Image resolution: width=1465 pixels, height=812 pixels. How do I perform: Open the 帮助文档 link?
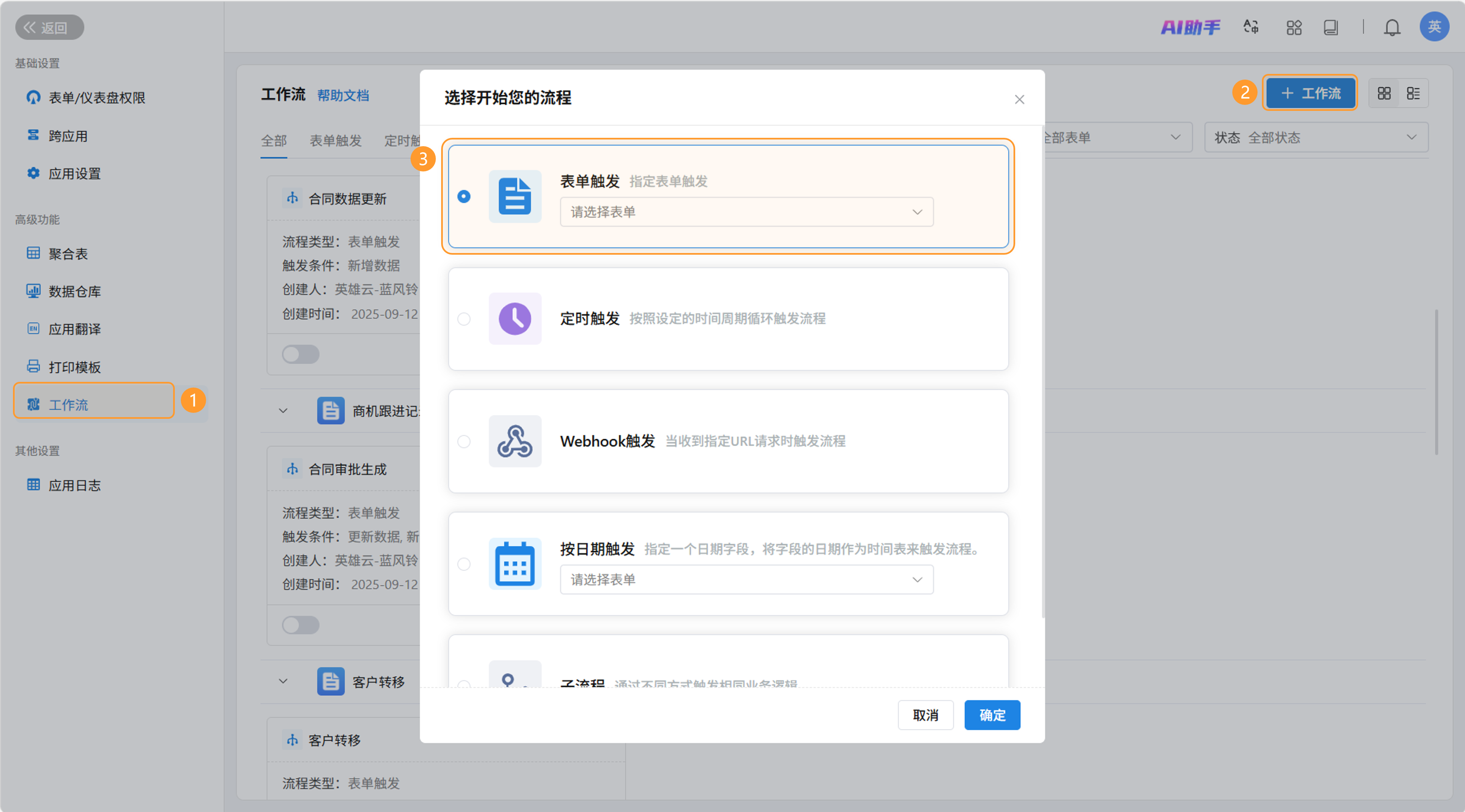pos(343,96)
